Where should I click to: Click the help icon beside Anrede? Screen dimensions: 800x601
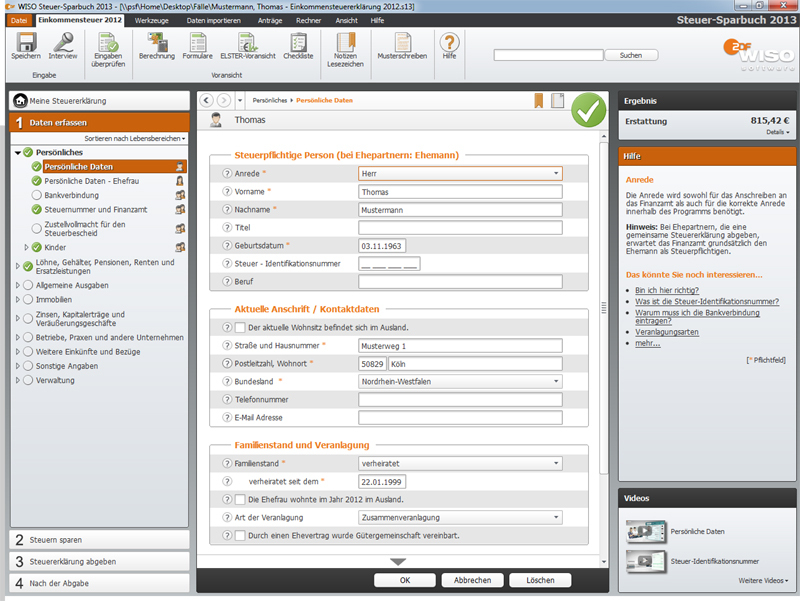tap(228, 173)
